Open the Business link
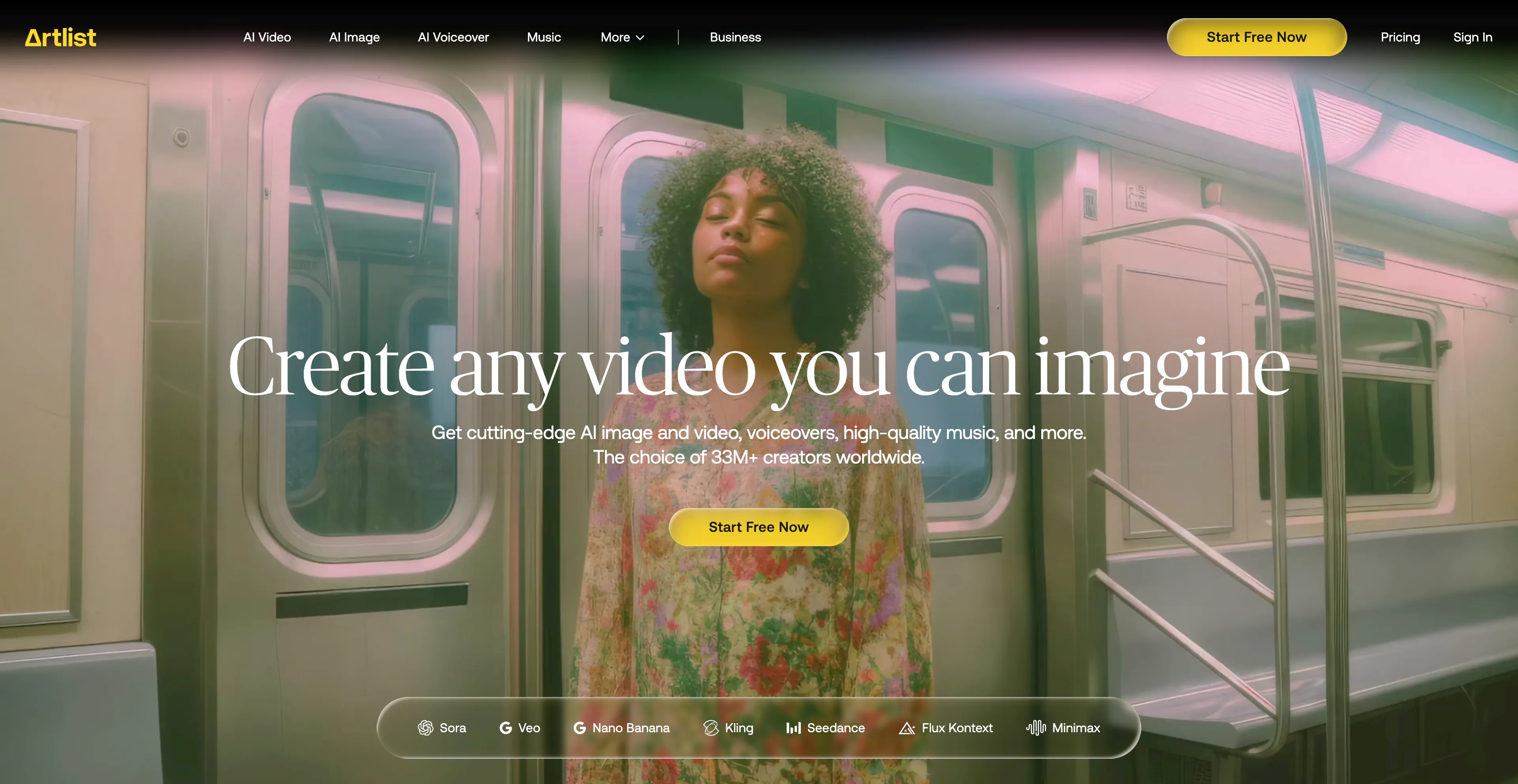The height and width of the screenshot is (784, 1518). click(x=735, y=37)
